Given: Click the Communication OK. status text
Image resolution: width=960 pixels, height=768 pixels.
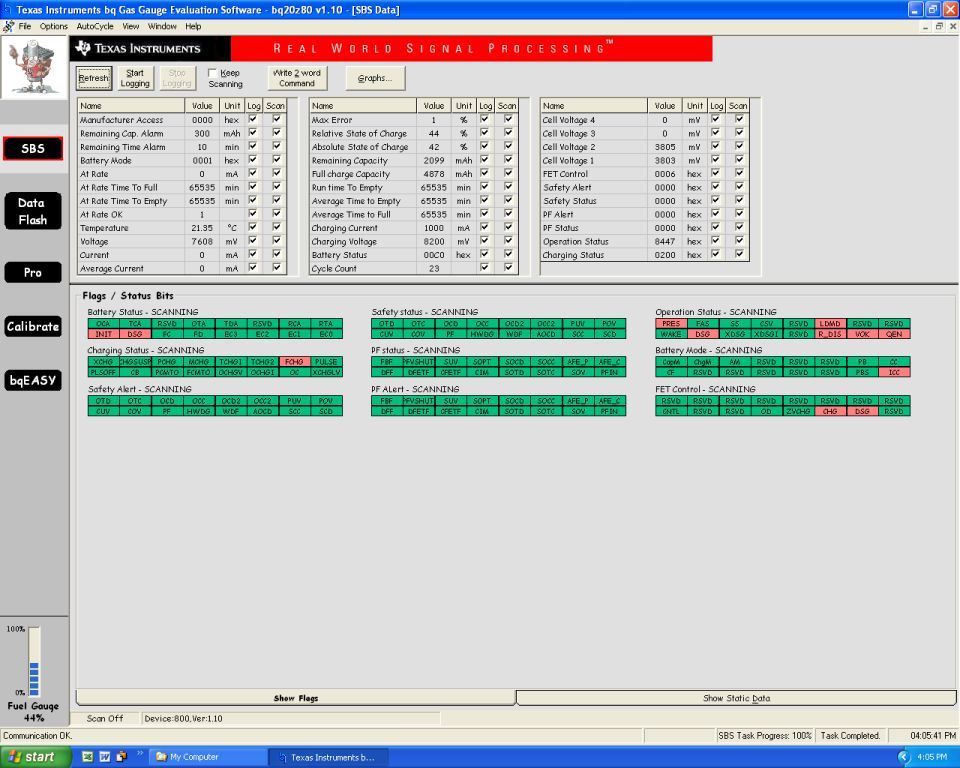Looking at the screenshot, I should coord(37,736).
